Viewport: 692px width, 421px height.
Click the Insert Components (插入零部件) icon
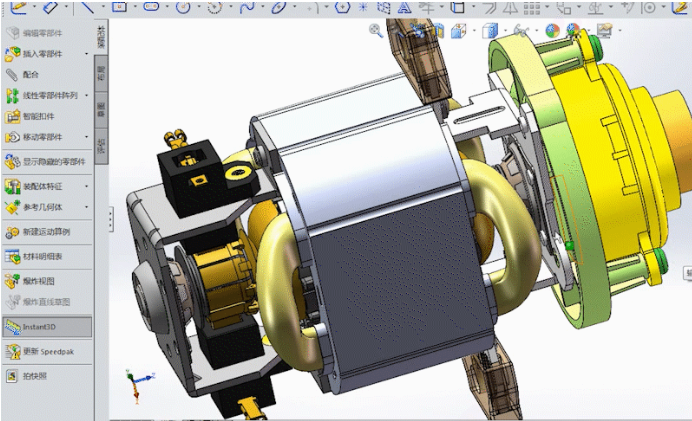12,54
